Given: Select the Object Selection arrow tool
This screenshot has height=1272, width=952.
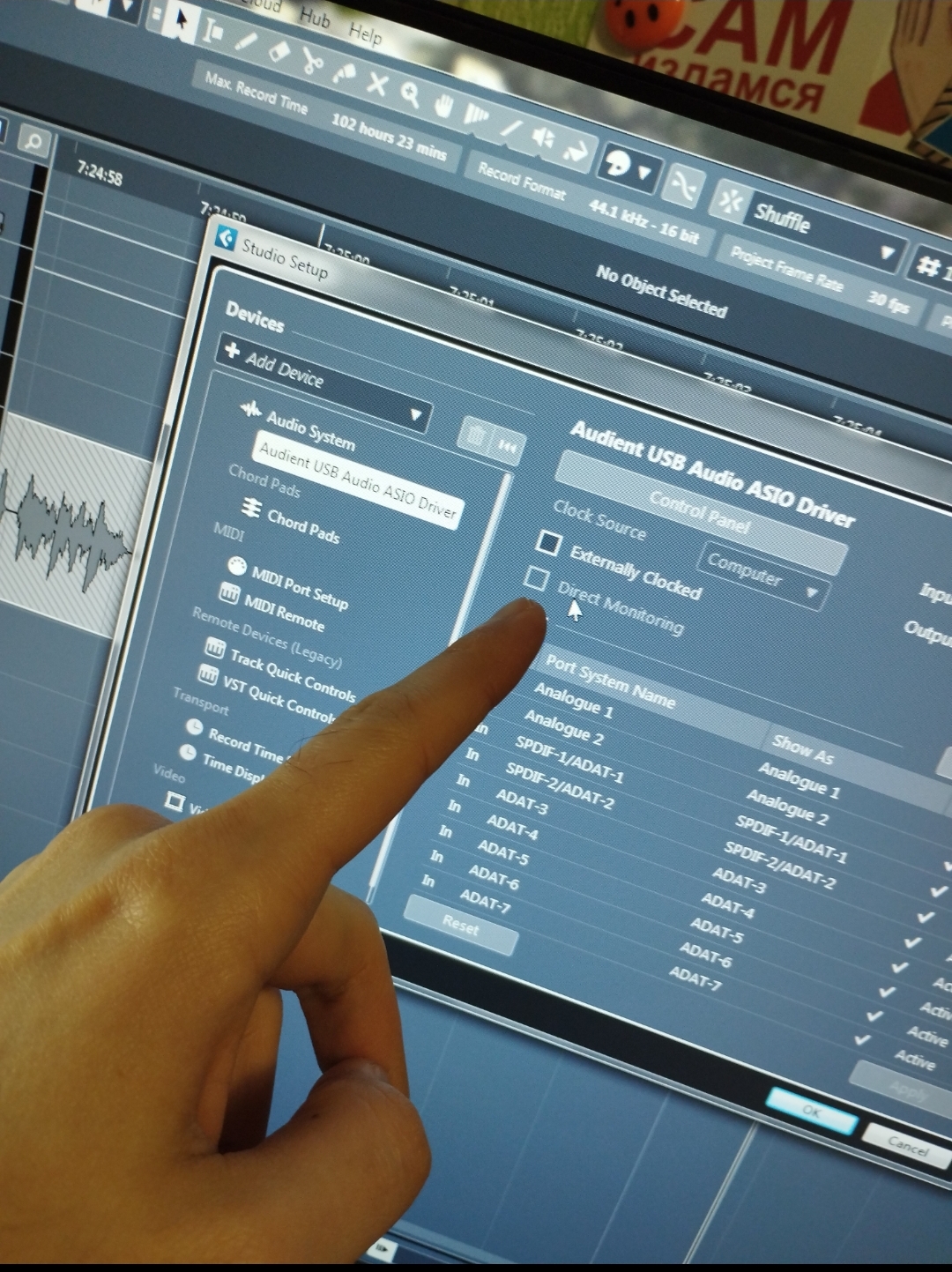Looking at the screenshot, I should point(181,19).
